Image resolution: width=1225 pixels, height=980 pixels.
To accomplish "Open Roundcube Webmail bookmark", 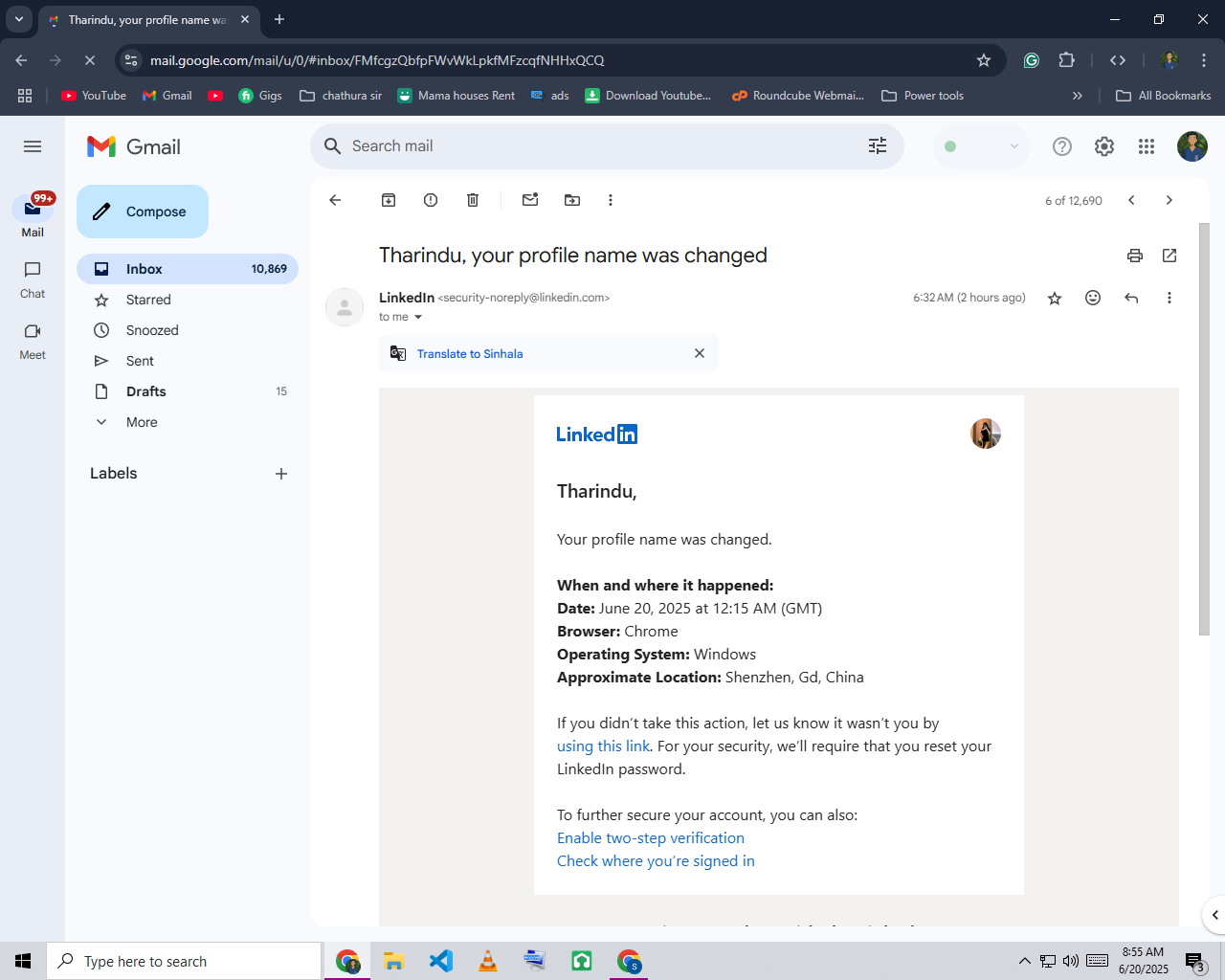I will 798,96.
